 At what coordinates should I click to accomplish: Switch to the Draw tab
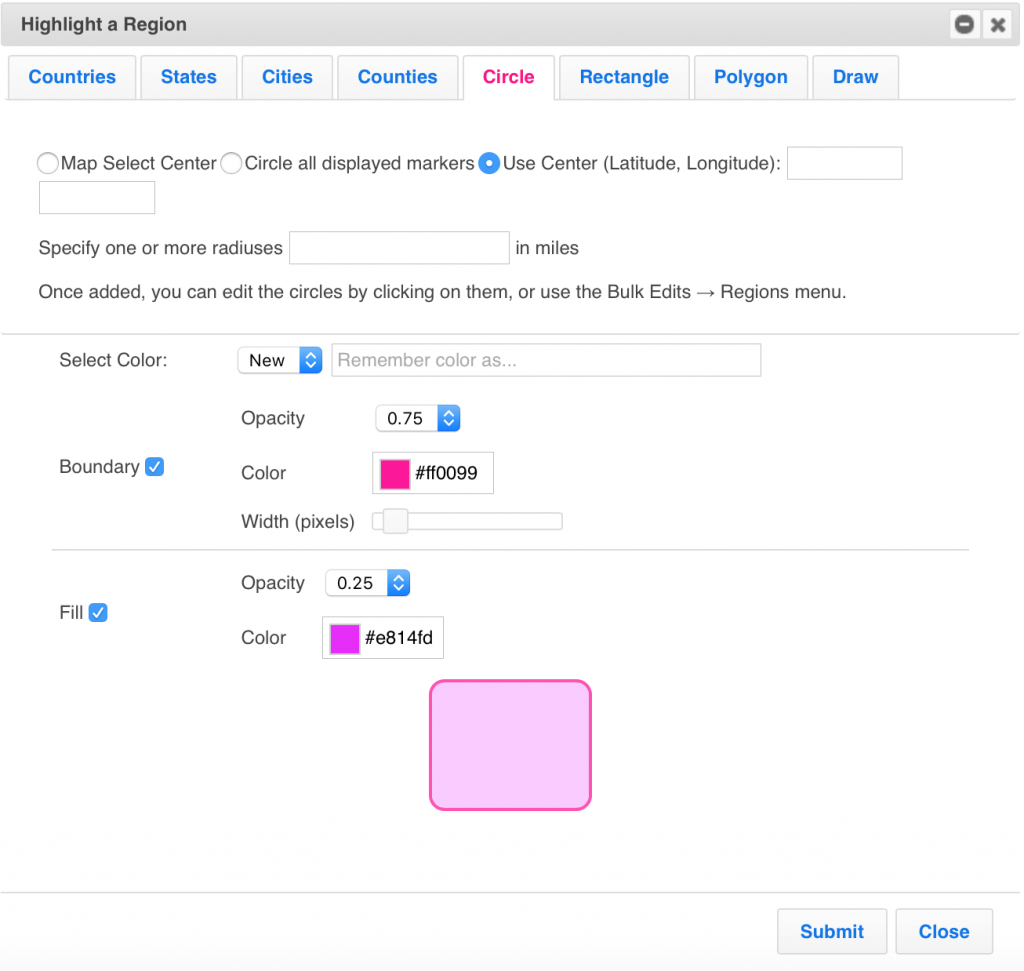(855, 77)
